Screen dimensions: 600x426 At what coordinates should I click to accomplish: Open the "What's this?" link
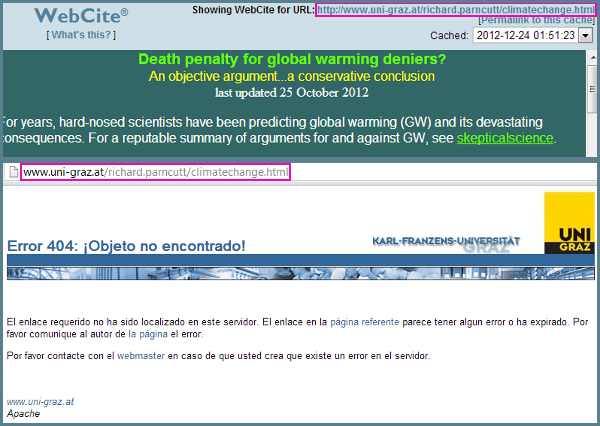(x=80, y=35)
